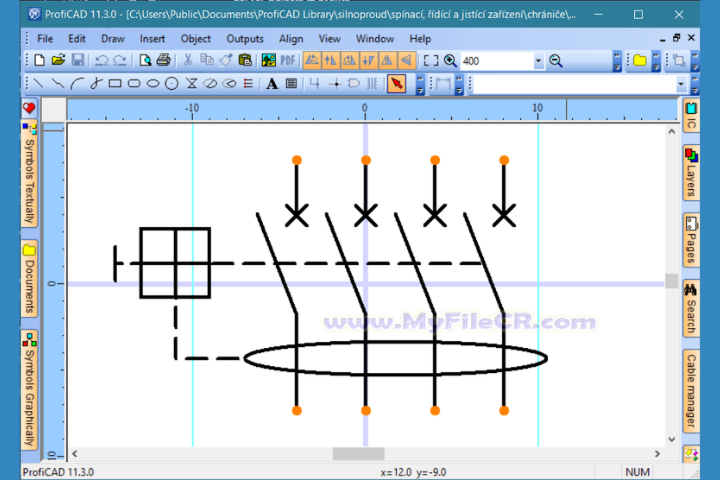Click the yellow folder toolbar icon

point(640,61)
